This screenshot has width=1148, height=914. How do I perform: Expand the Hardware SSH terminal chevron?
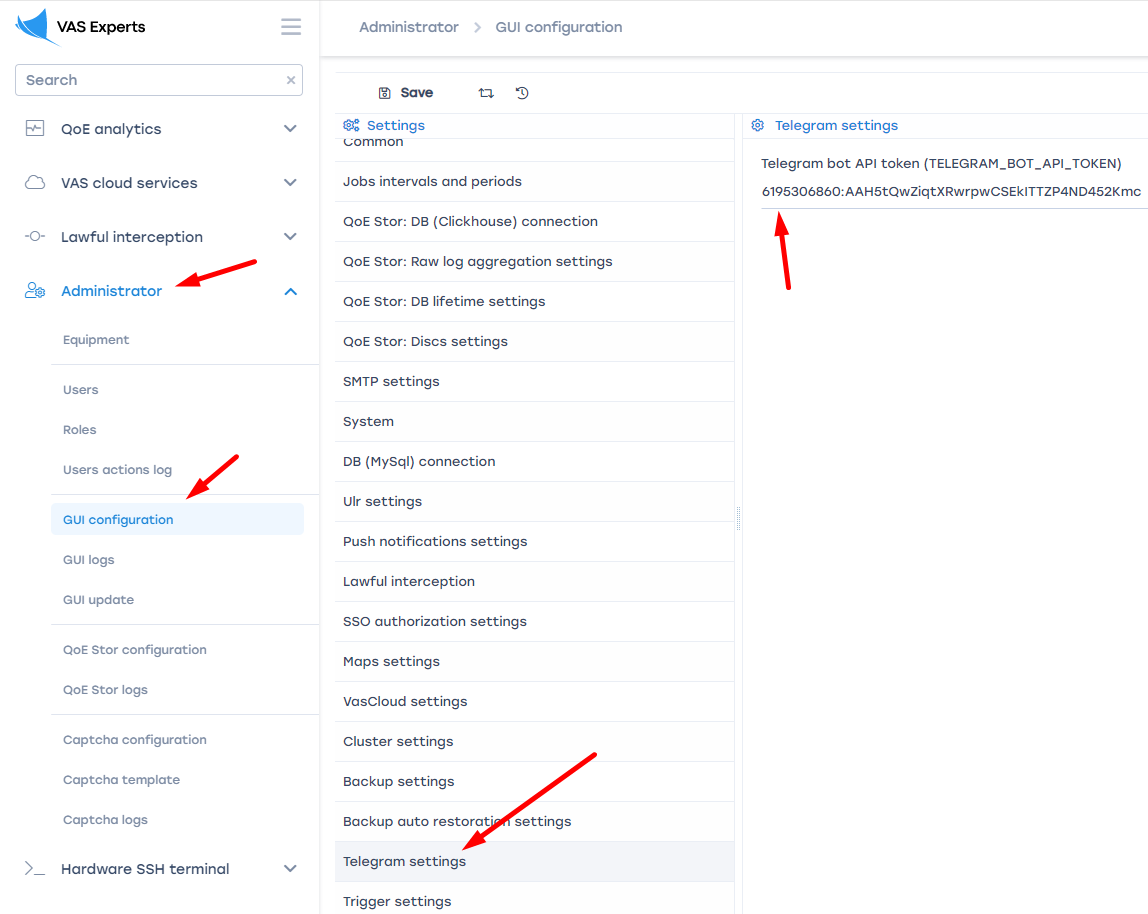pyautogui.click(x=290, y=869)
